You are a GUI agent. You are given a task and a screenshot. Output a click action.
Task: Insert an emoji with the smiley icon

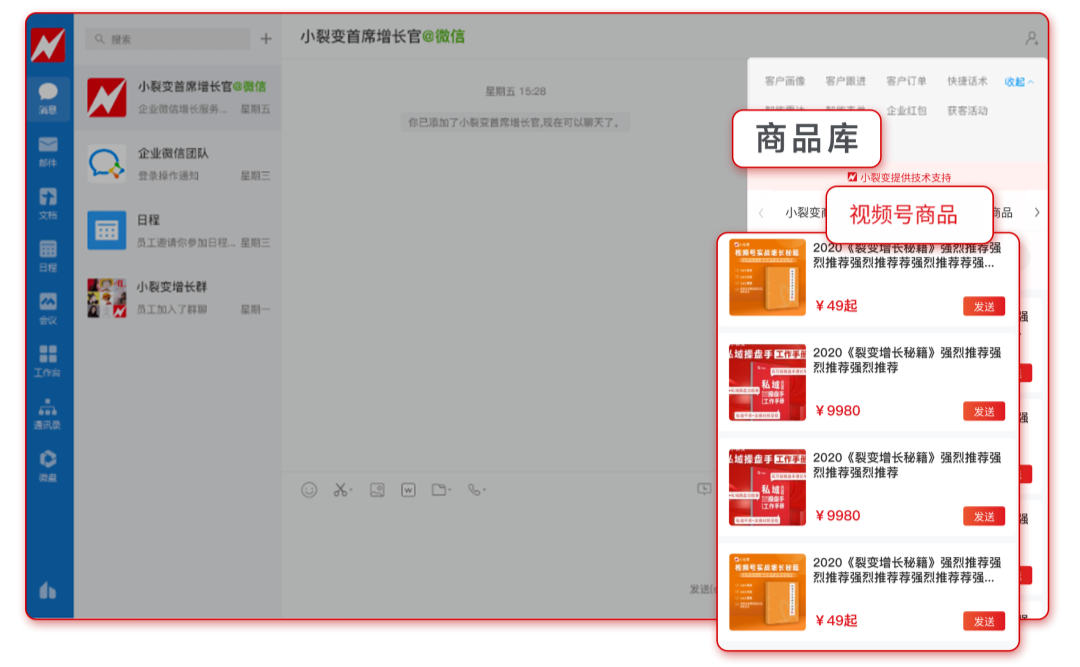pos(308,490)
